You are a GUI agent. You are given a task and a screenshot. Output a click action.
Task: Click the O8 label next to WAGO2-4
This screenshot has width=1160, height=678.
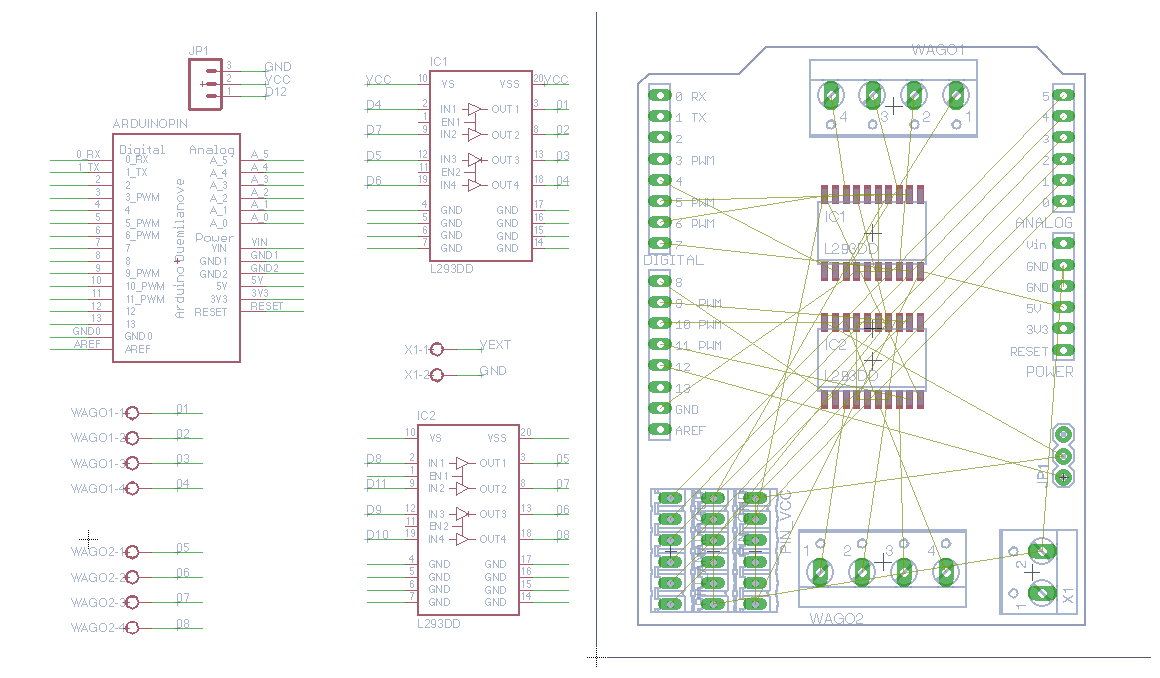(183, 623)
